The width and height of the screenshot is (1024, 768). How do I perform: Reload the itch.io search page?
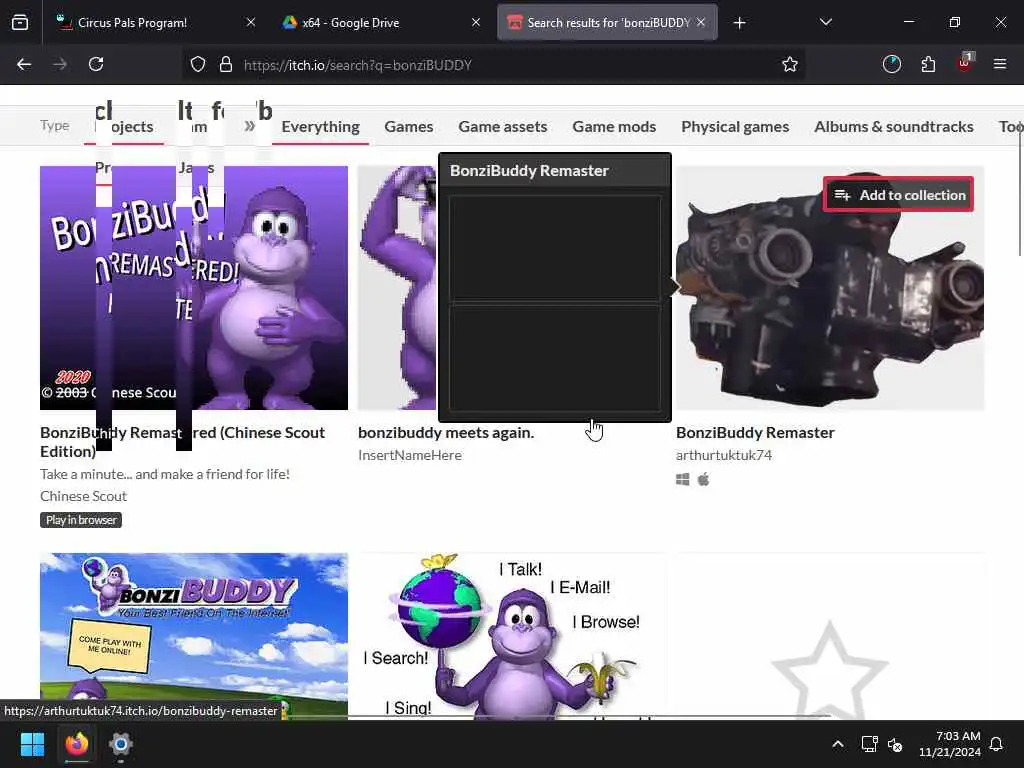[x=96, y=64]
